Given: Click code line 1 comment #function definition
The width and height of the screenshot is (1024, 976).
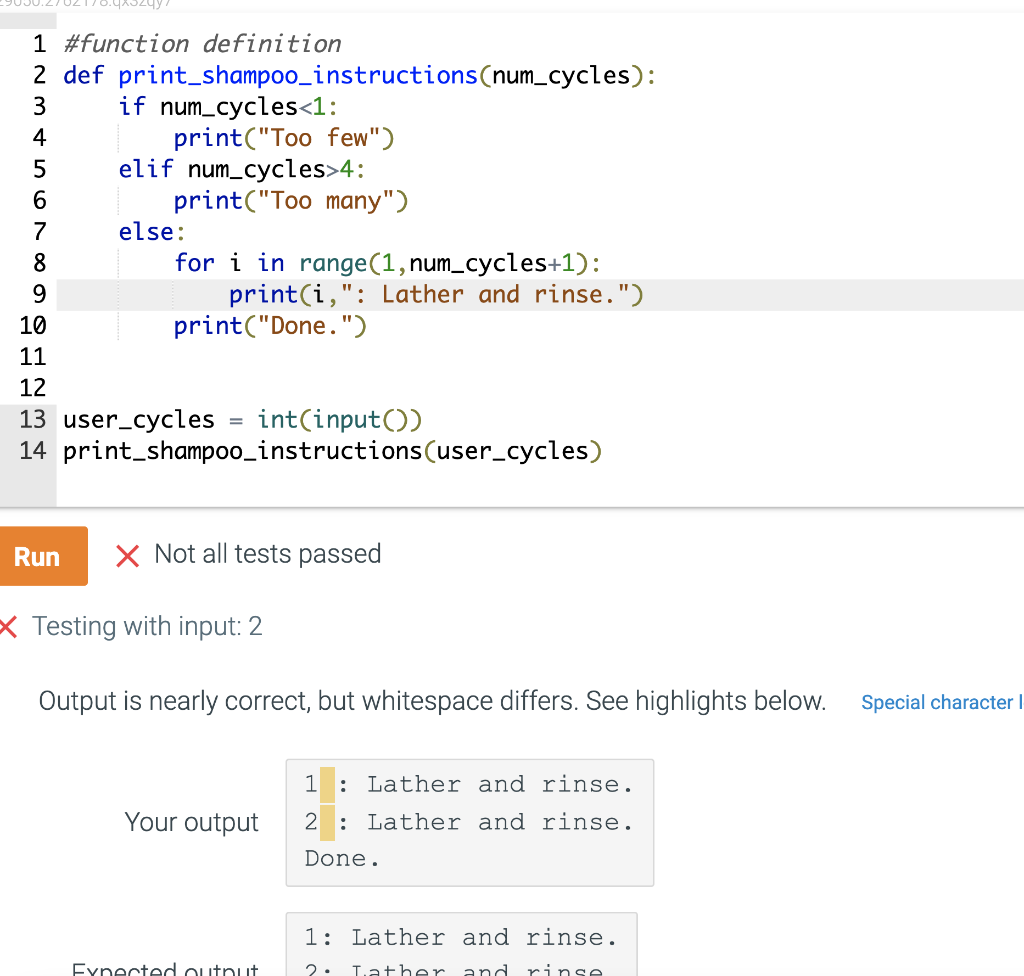Looking at the screenshot, I should (202, 44).
